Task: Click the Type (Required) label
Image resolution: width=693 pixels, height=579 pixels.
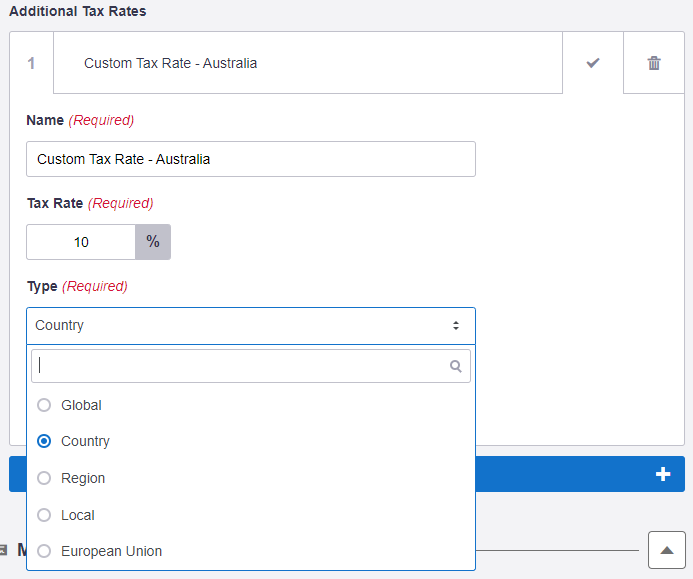Action: 77,286
